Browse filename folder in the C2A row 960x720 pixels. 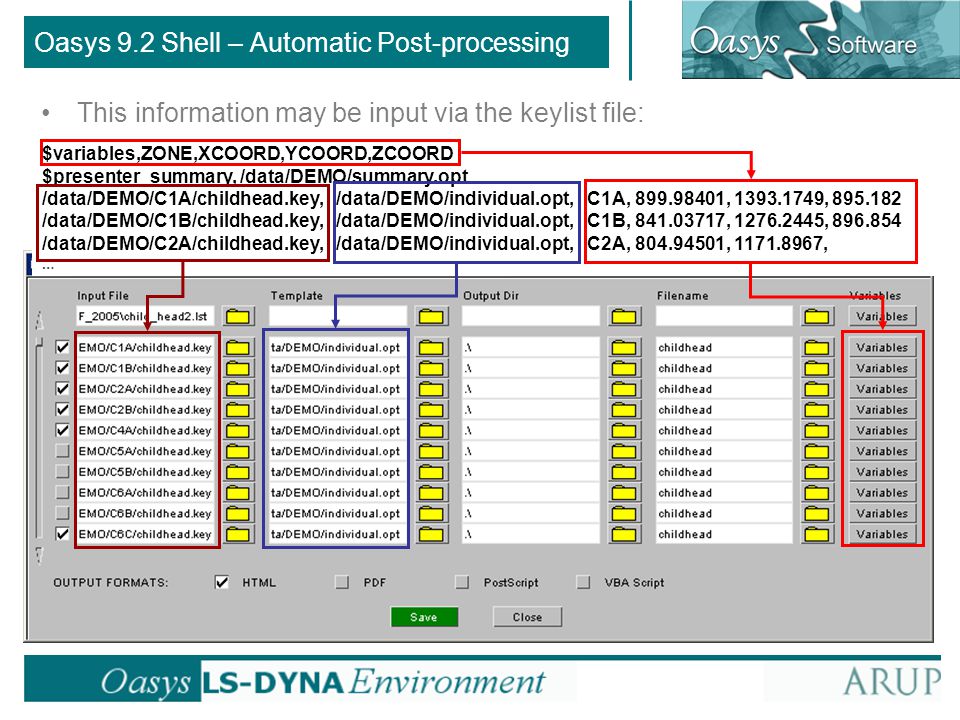(817, 389)
